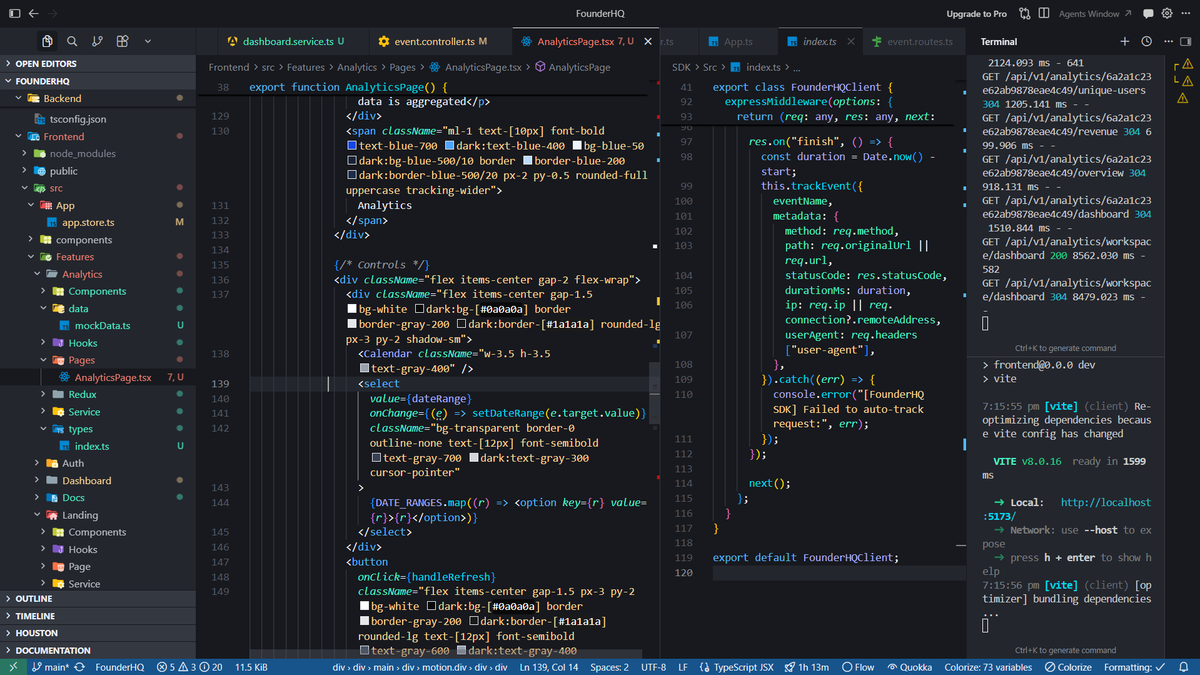Click the Colorize status bar button
Screen dimensions: 1200x675
point(1068,667)
